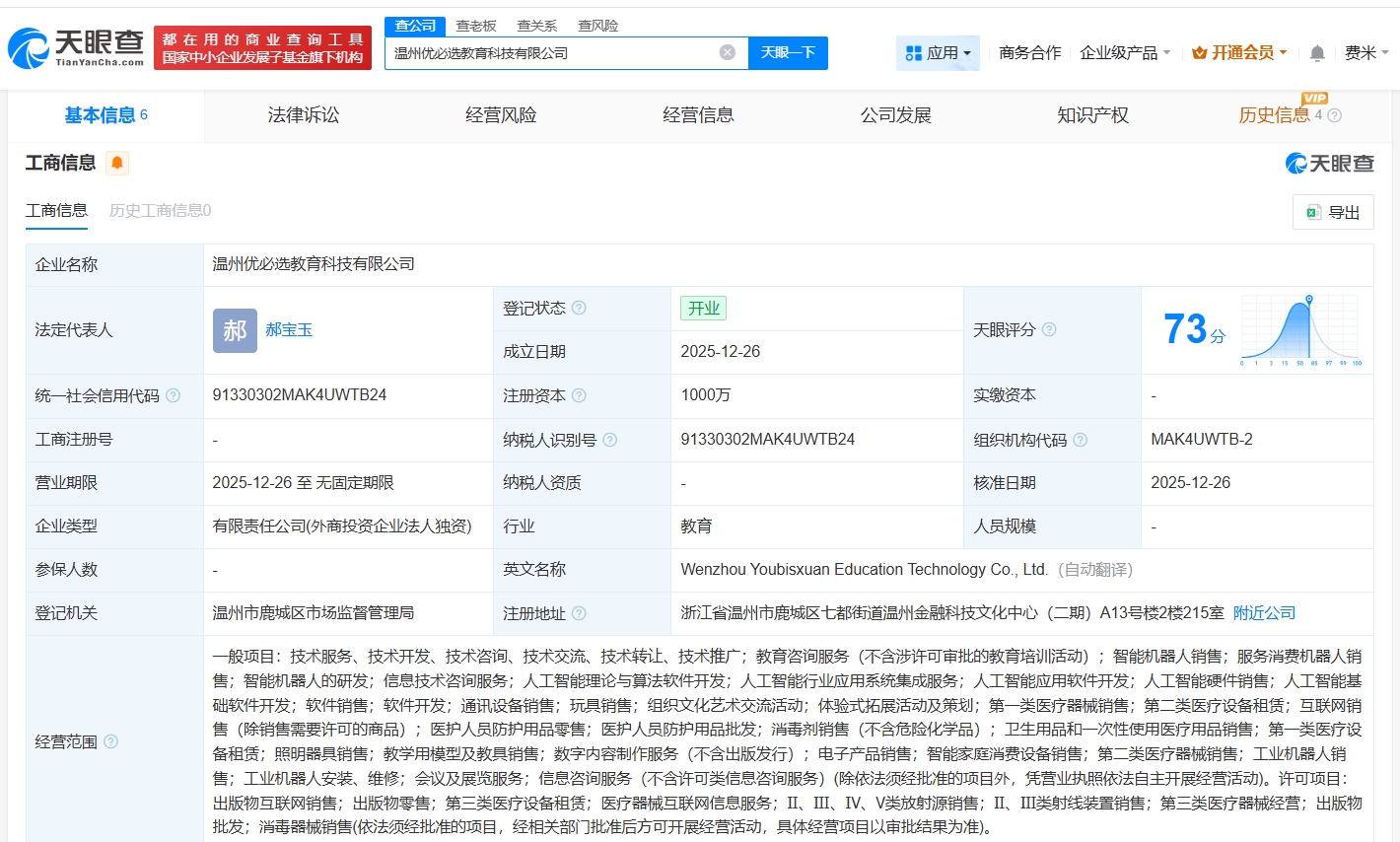Expand the 企业级产品 dropdown
The height and width of the screenshot is (842, 1400).
point(1125,53)
